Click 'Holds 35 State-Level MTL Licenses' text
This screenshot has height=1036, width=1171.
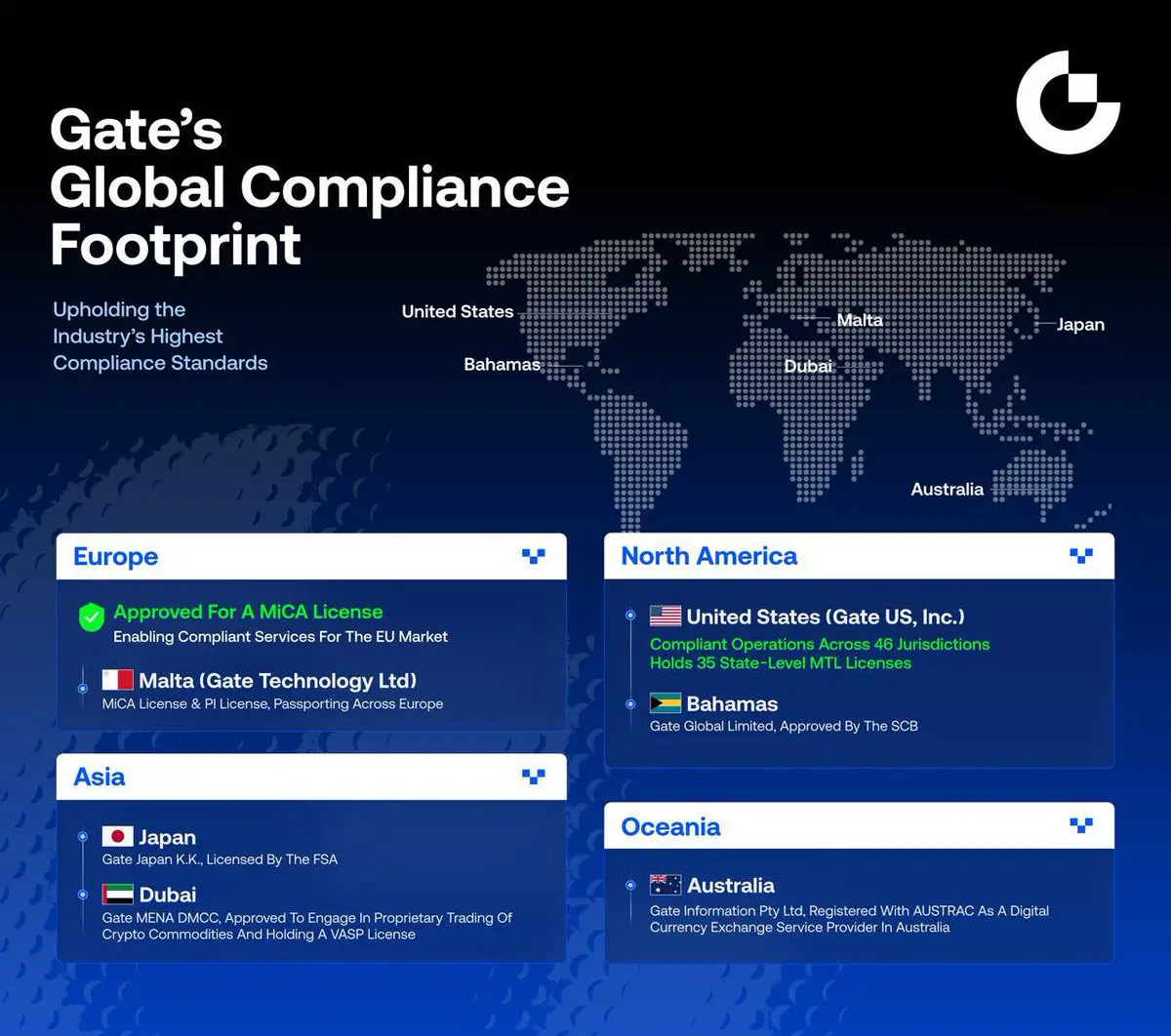pos(781,663)
